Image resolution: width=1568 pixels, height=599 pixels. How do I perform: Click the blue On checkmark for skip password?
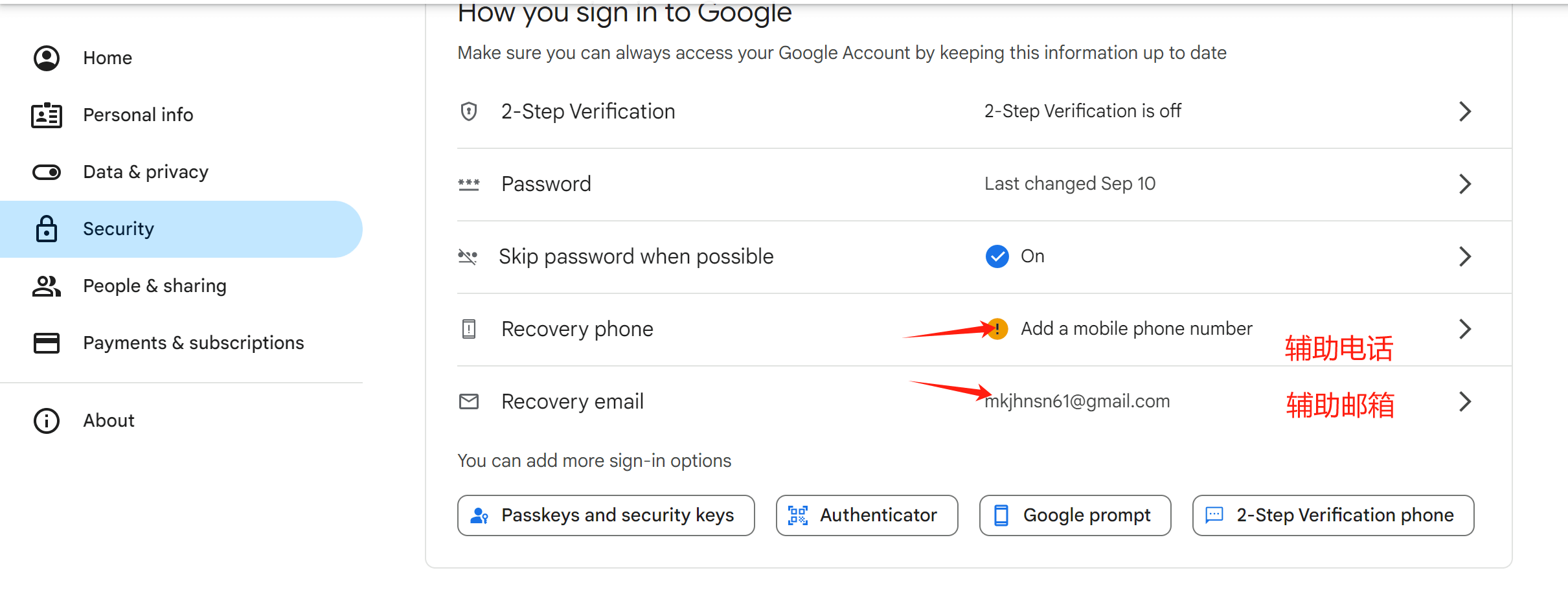pyautogui.click(x=997, y=256)
